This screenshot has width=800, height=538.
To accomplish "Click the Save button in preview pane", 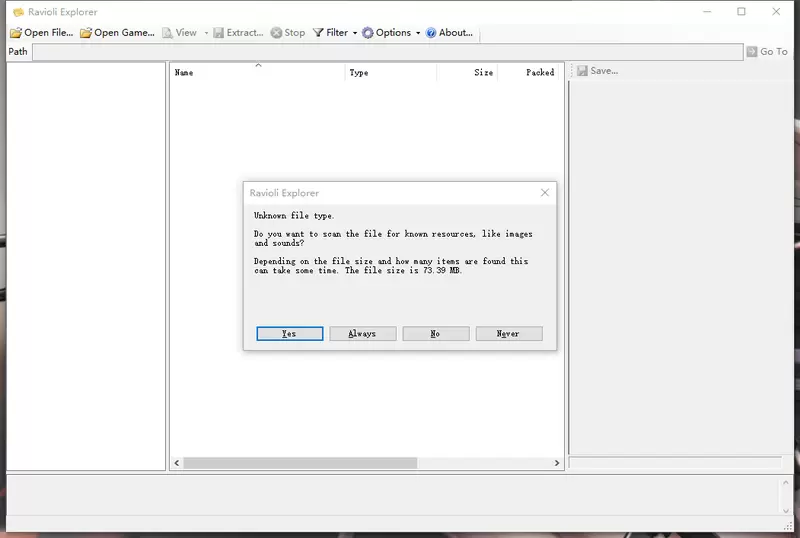I will pos(597,71).
